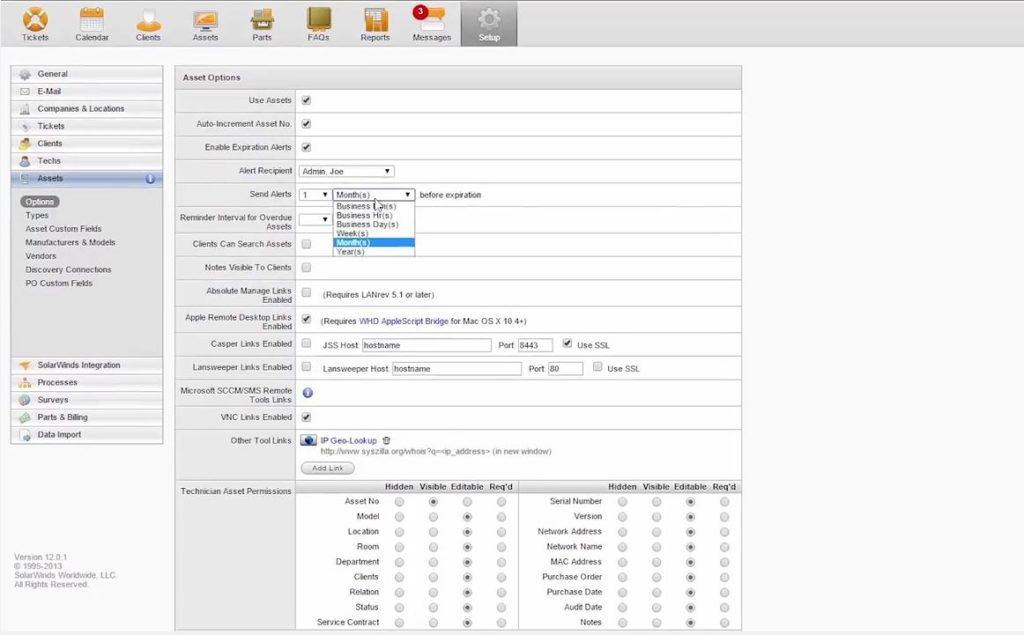
Task: Toggle VNC Links Enabled checkbox
Action: pyautogui.click(x=306, y=417)
